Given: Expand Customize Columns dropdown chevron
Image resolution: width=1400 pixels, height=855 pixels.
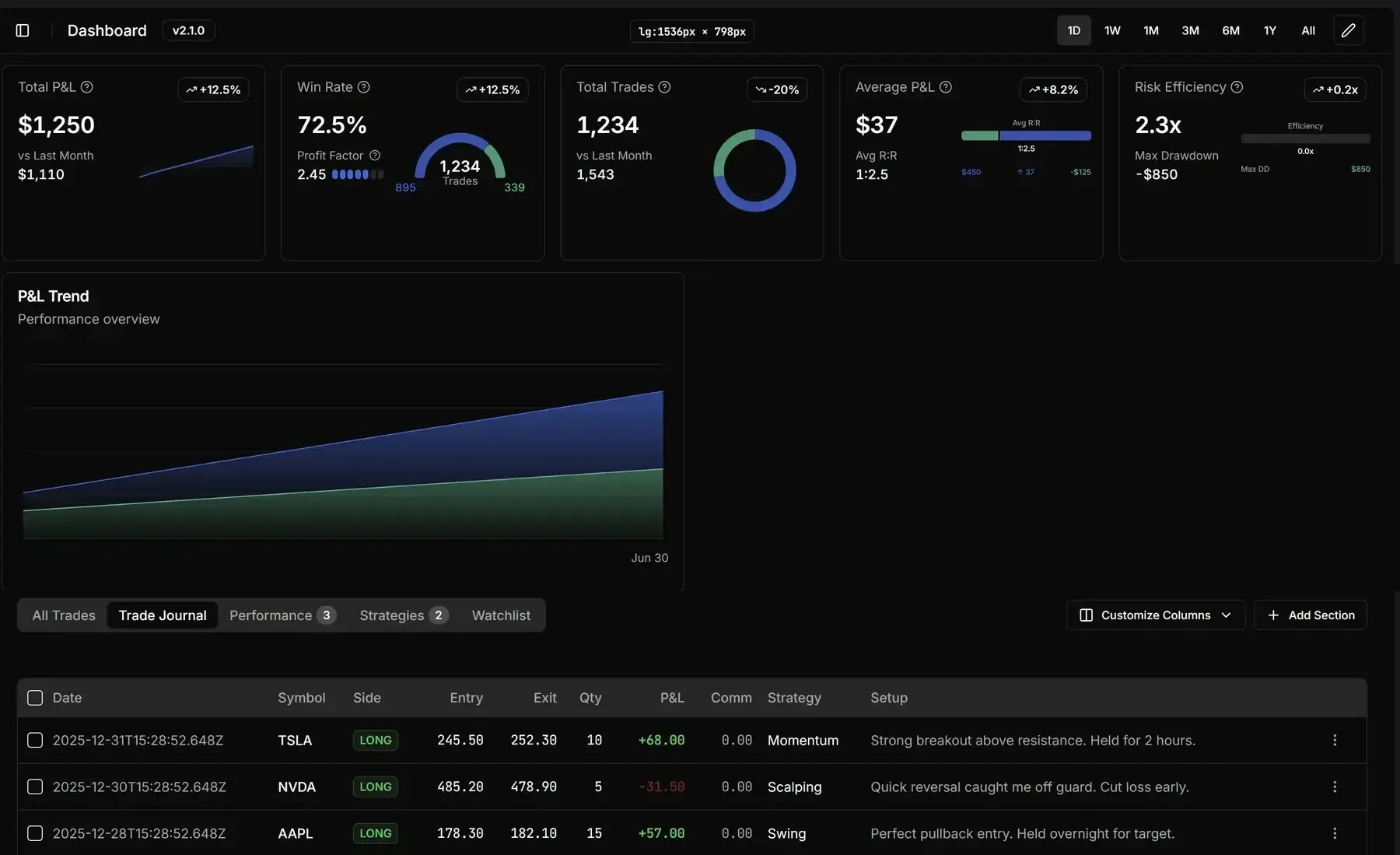Looking at the screenshot, I should click(x=1227, y=615).
